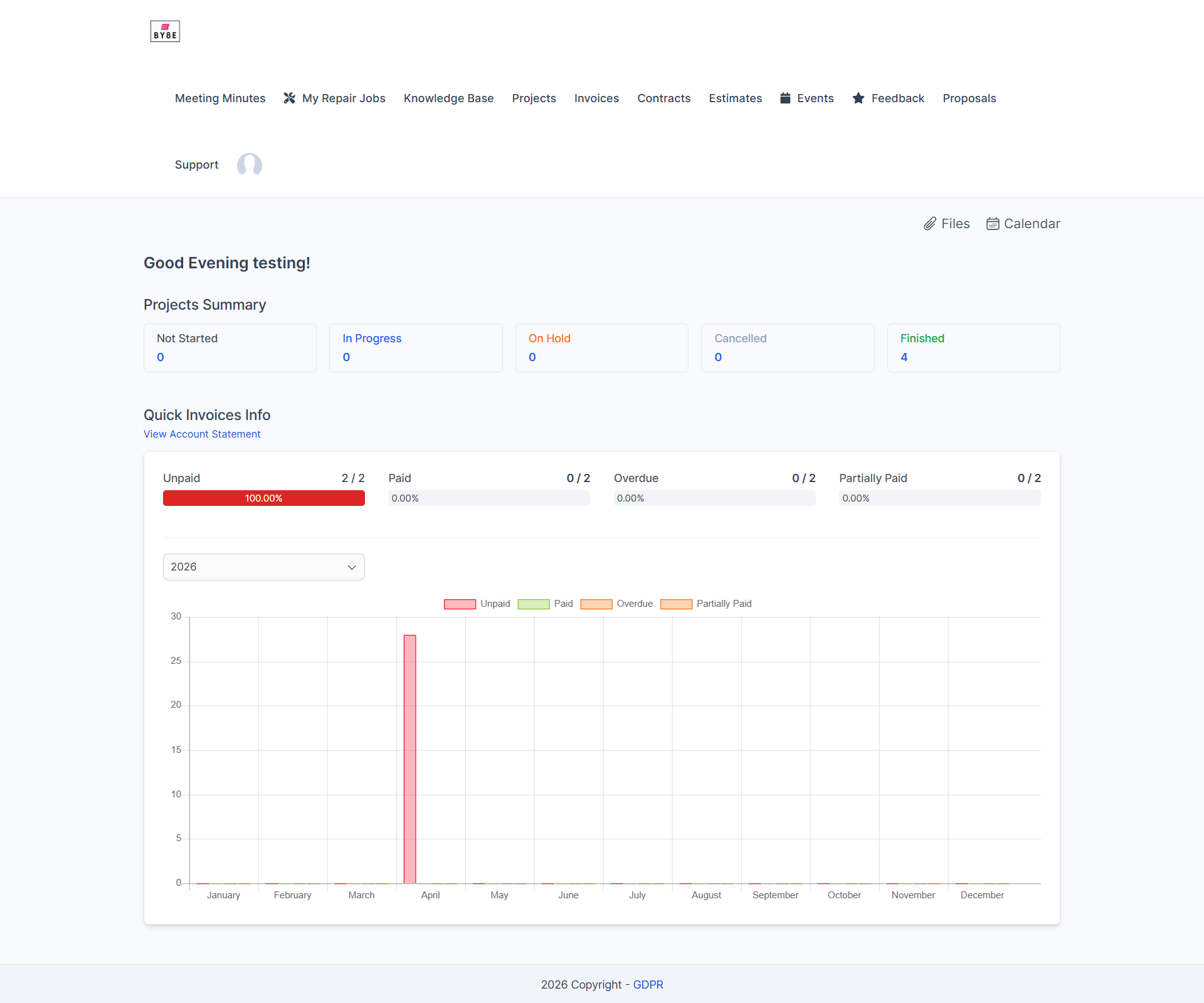
Task: Click the red Unpaid 100% progress bar
Action: tap(263, 498)
